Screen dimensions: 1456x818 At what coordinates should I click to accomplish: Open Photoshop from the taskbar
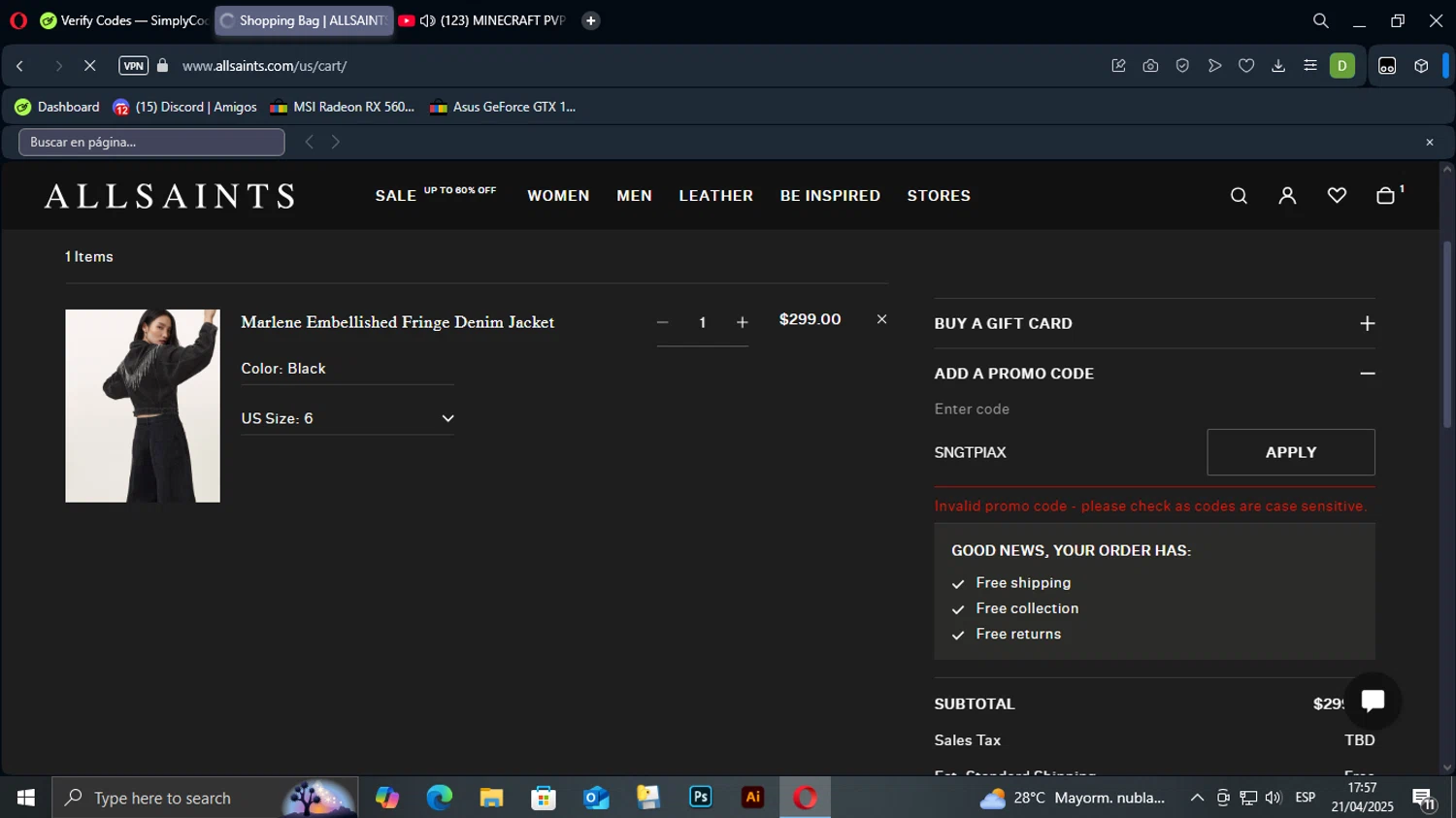point(701,798)
